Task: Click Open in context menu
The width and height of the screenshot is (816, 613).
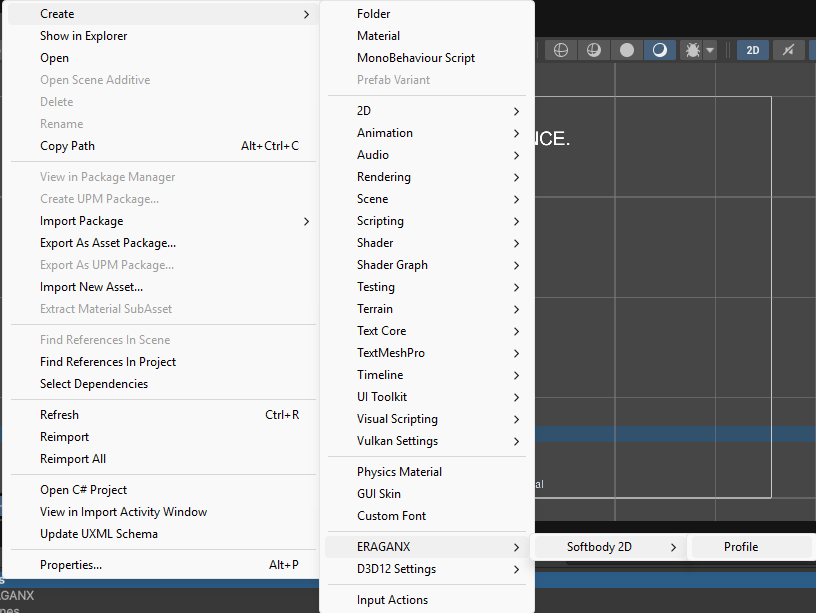Action: 163,58
